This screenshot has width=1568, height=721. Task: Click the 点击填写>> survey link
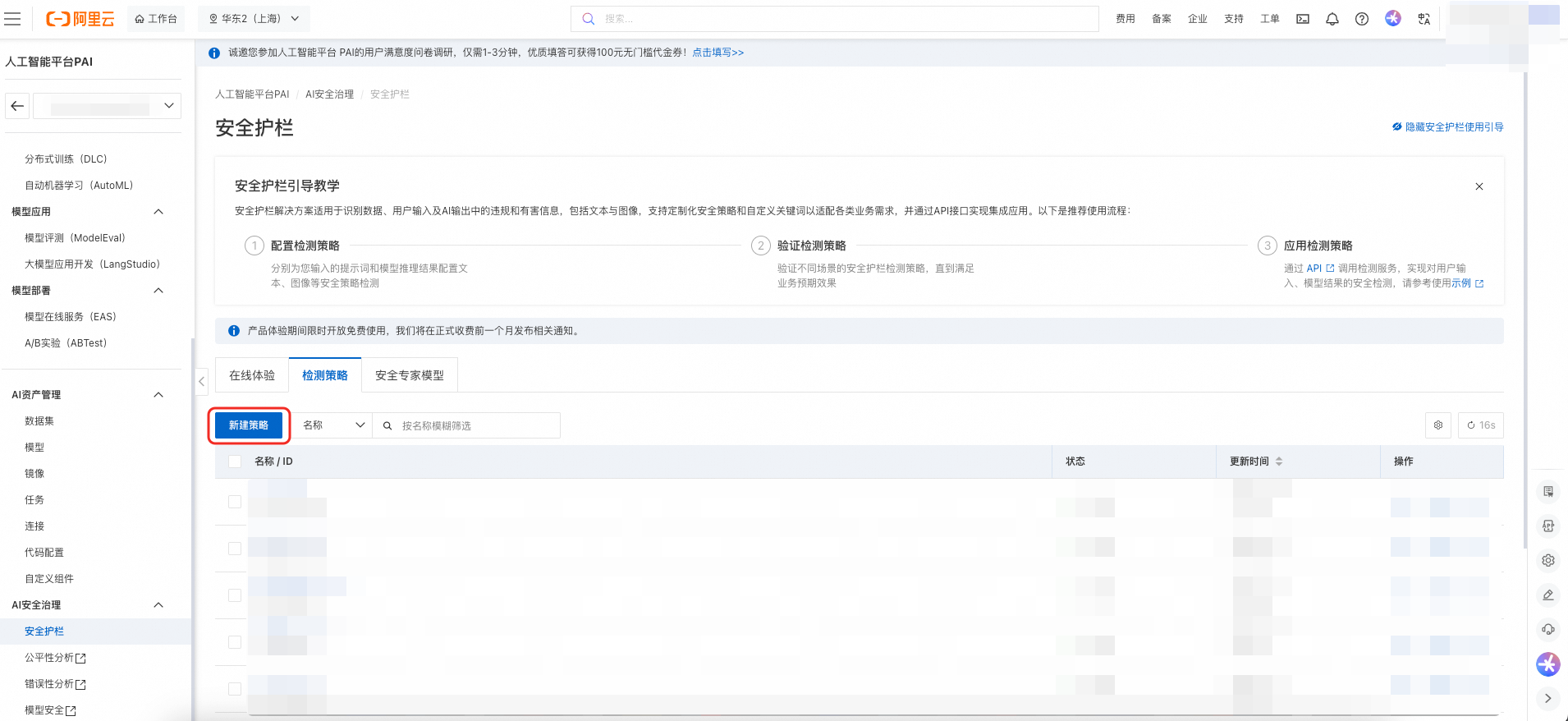pyautogui.click(x=718, y=53)
